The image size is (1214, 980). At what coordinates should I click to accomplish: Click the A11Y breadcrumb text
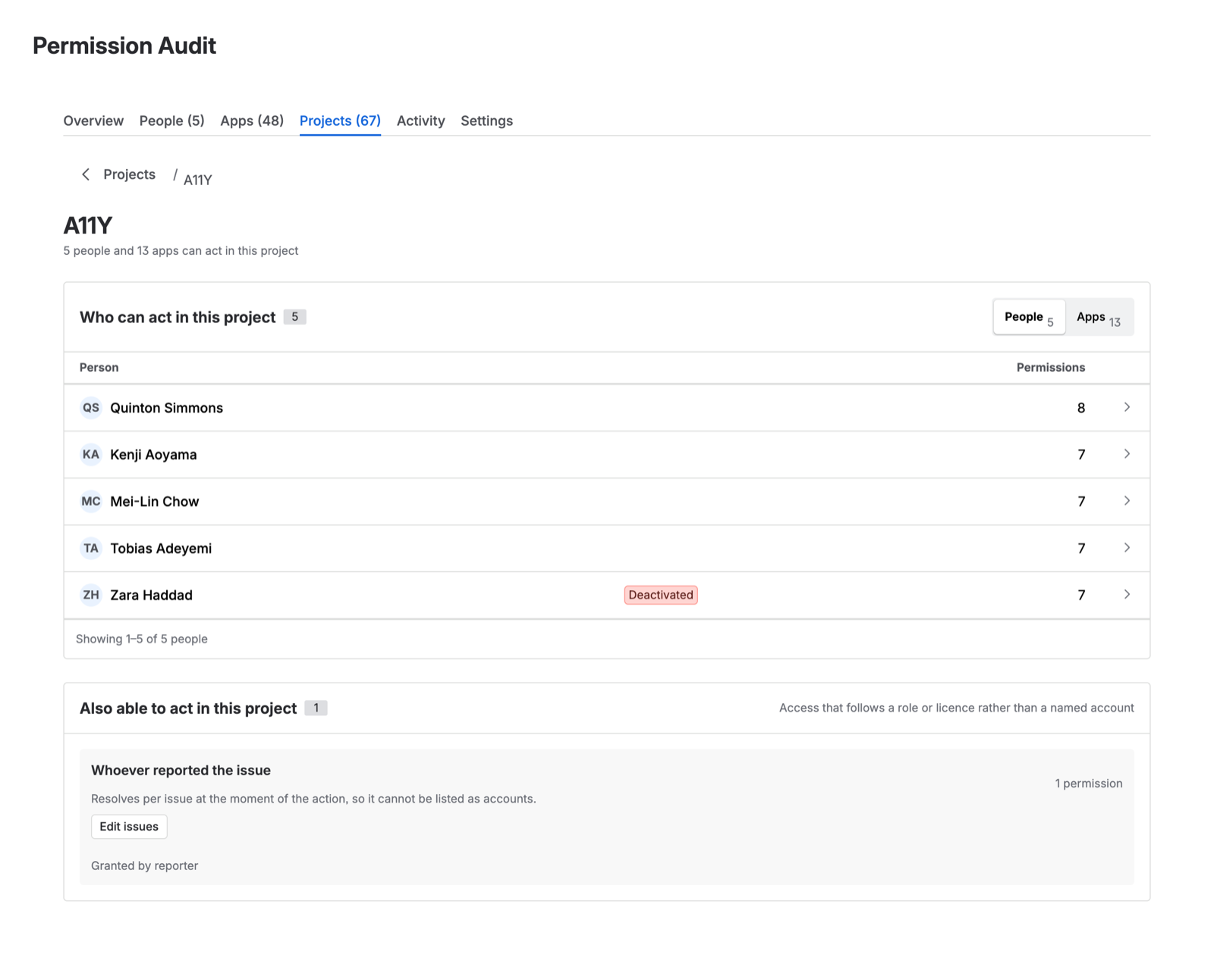coord(197,180)
